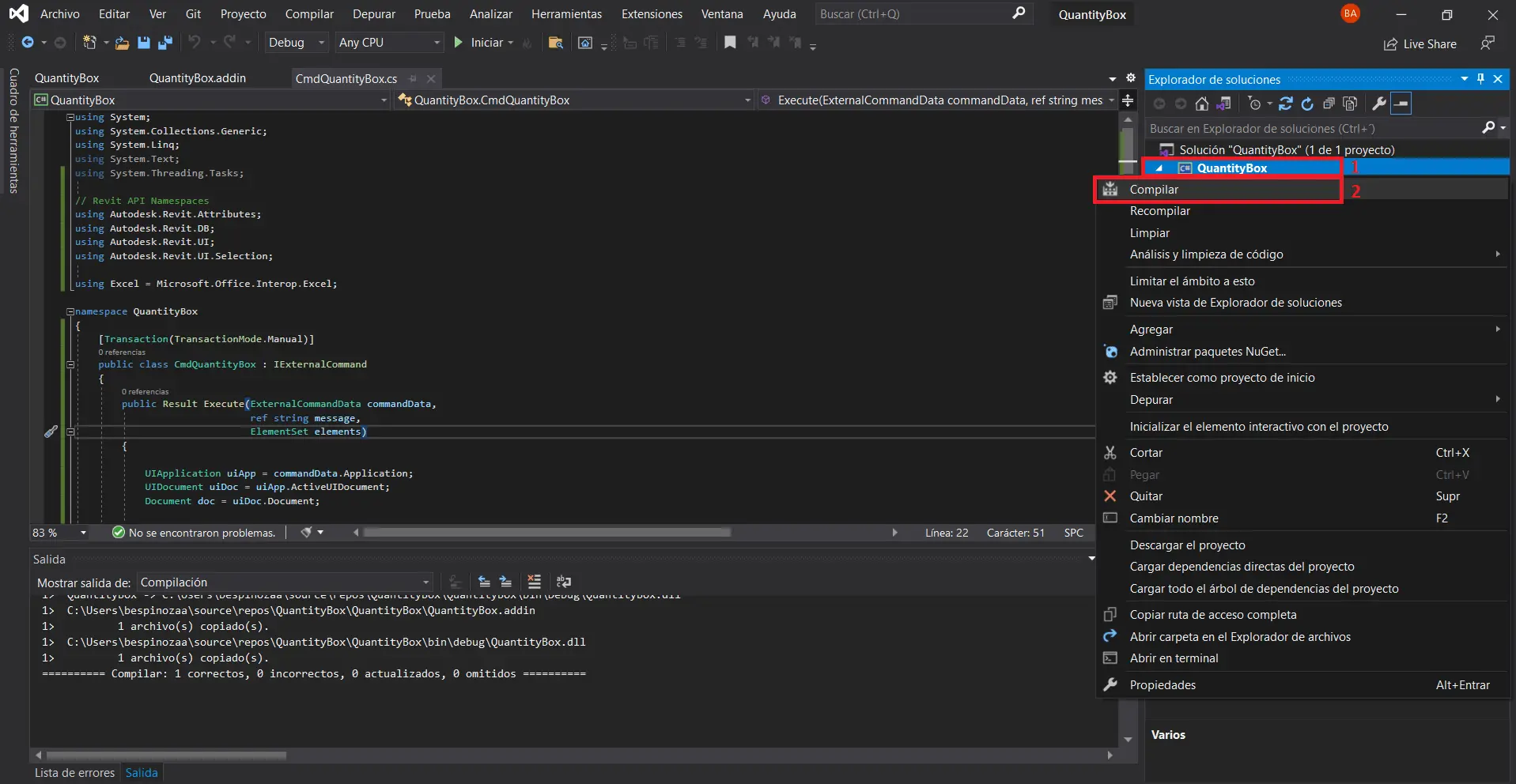Image resolution: width=1516 pixels, height=784 pixels.
Task: Open the Mostrar salida de Compilación dropdown
Action: 285,582
